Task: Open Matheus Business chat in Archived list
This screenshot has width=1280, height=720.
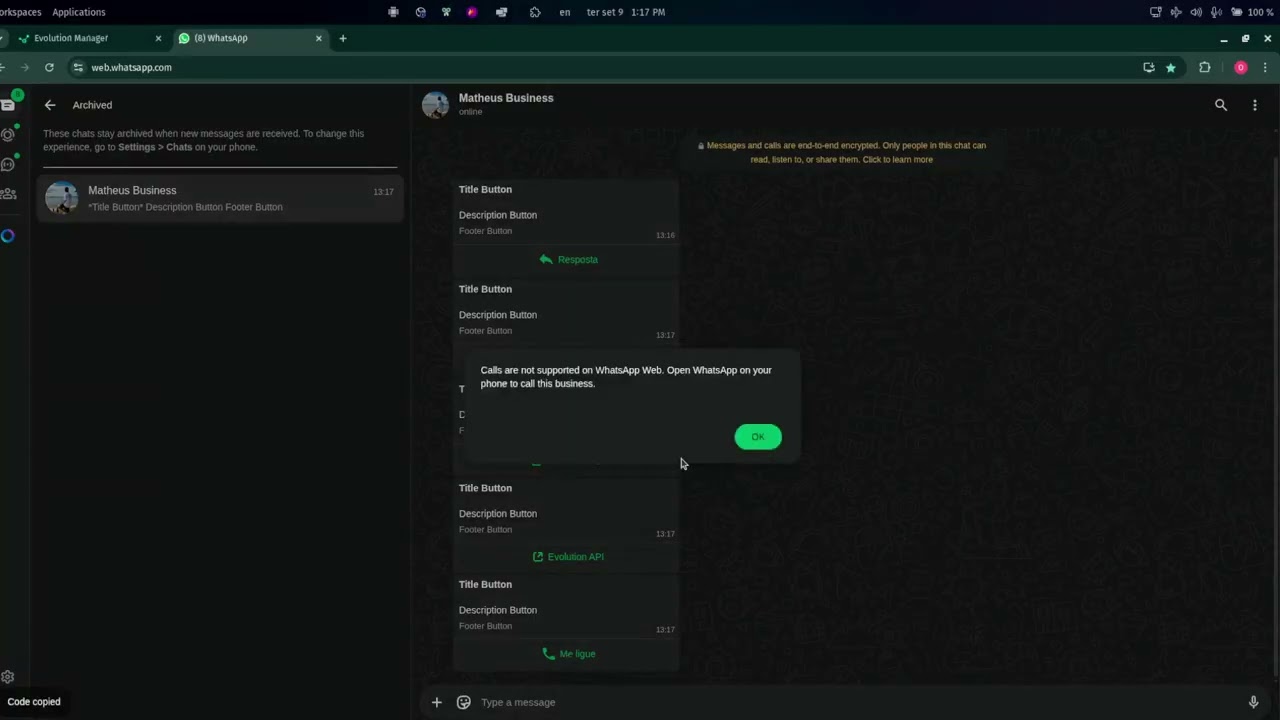Action: tap(220, 198)
